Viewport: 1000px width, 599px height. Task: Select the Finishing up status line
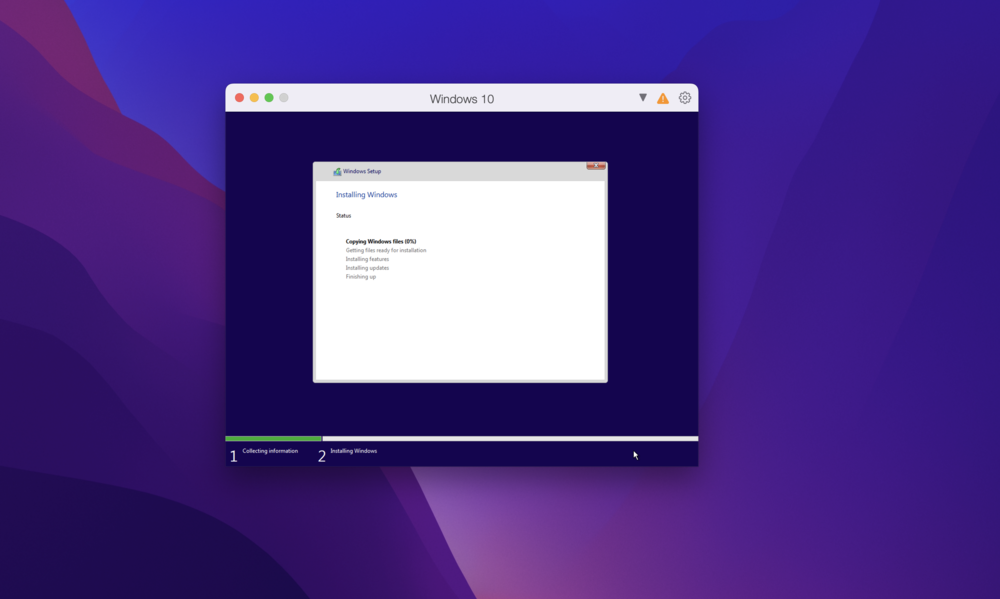click(x=361, y=277)
